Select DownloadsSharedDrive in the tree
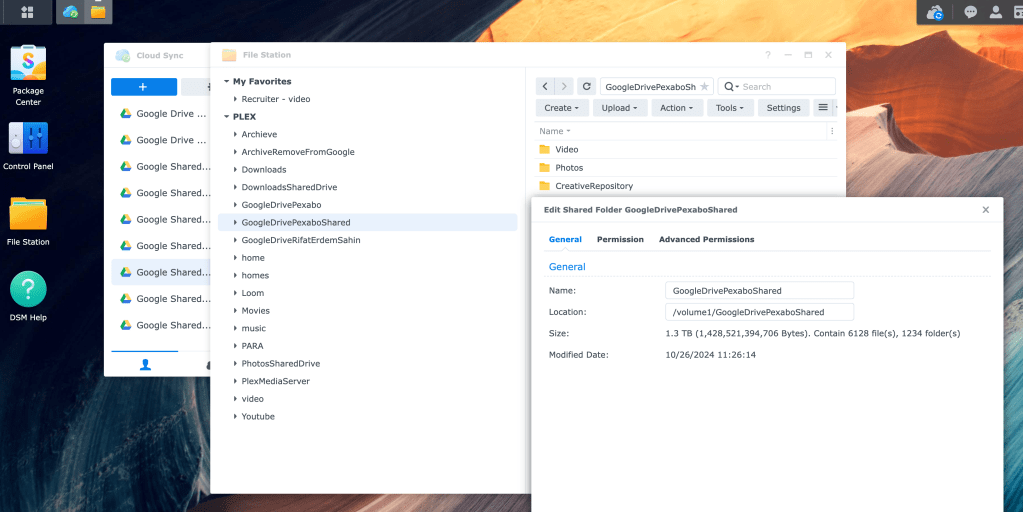The width and height of the screenshot is (1023, 512). (289, 187)
